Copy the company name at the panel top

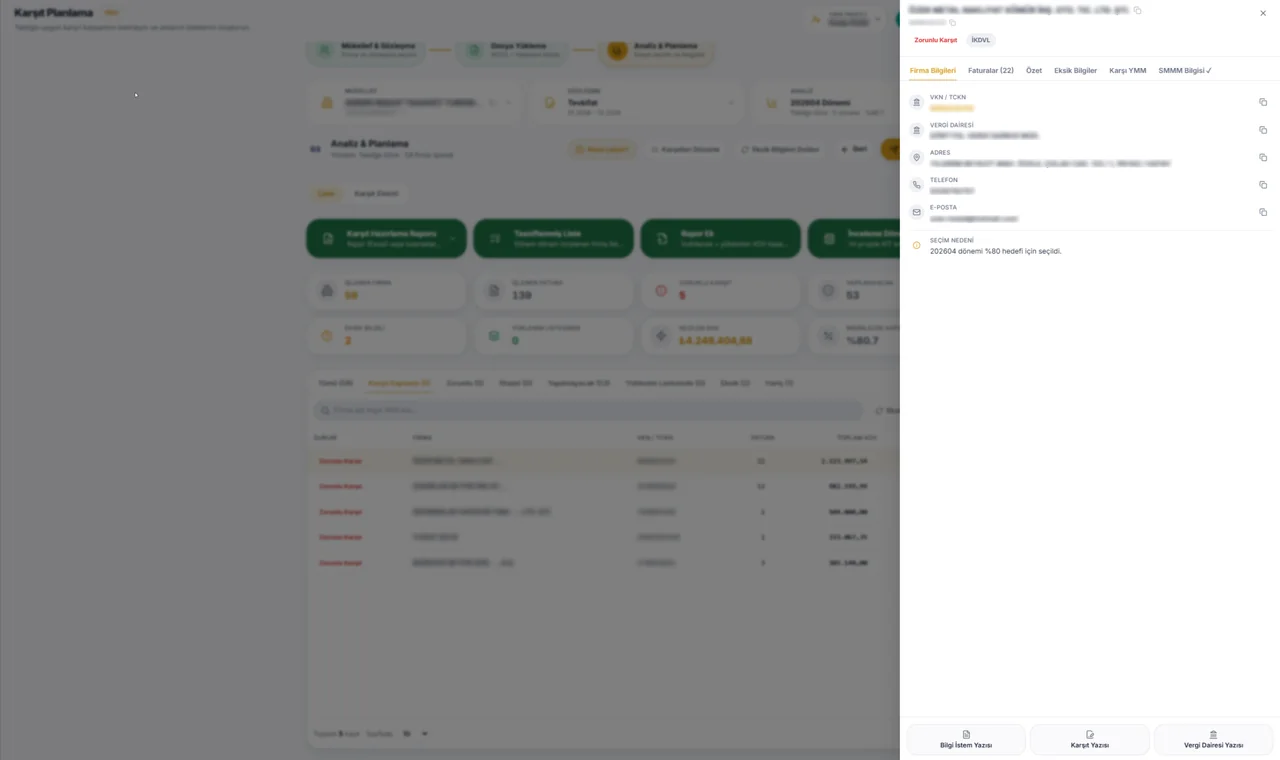tap(1137, 10)
